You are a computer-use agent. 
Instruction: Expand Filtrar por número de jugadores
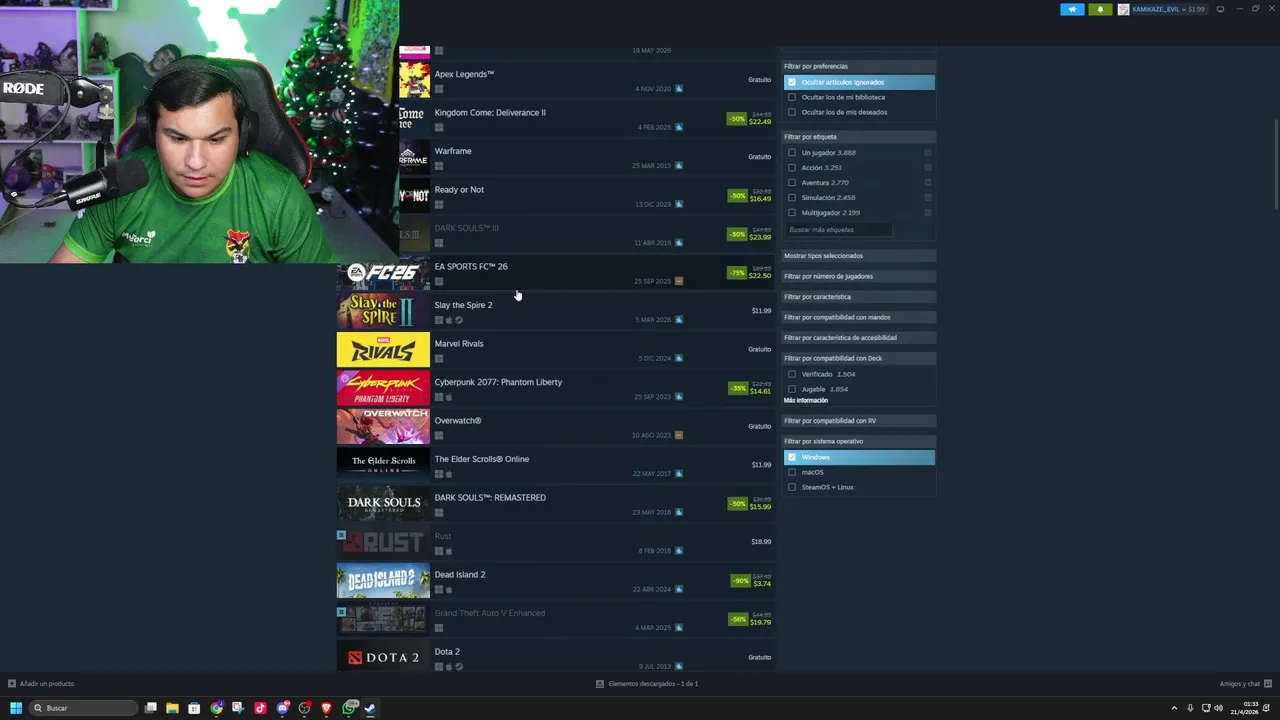click(x=859, y=276)
